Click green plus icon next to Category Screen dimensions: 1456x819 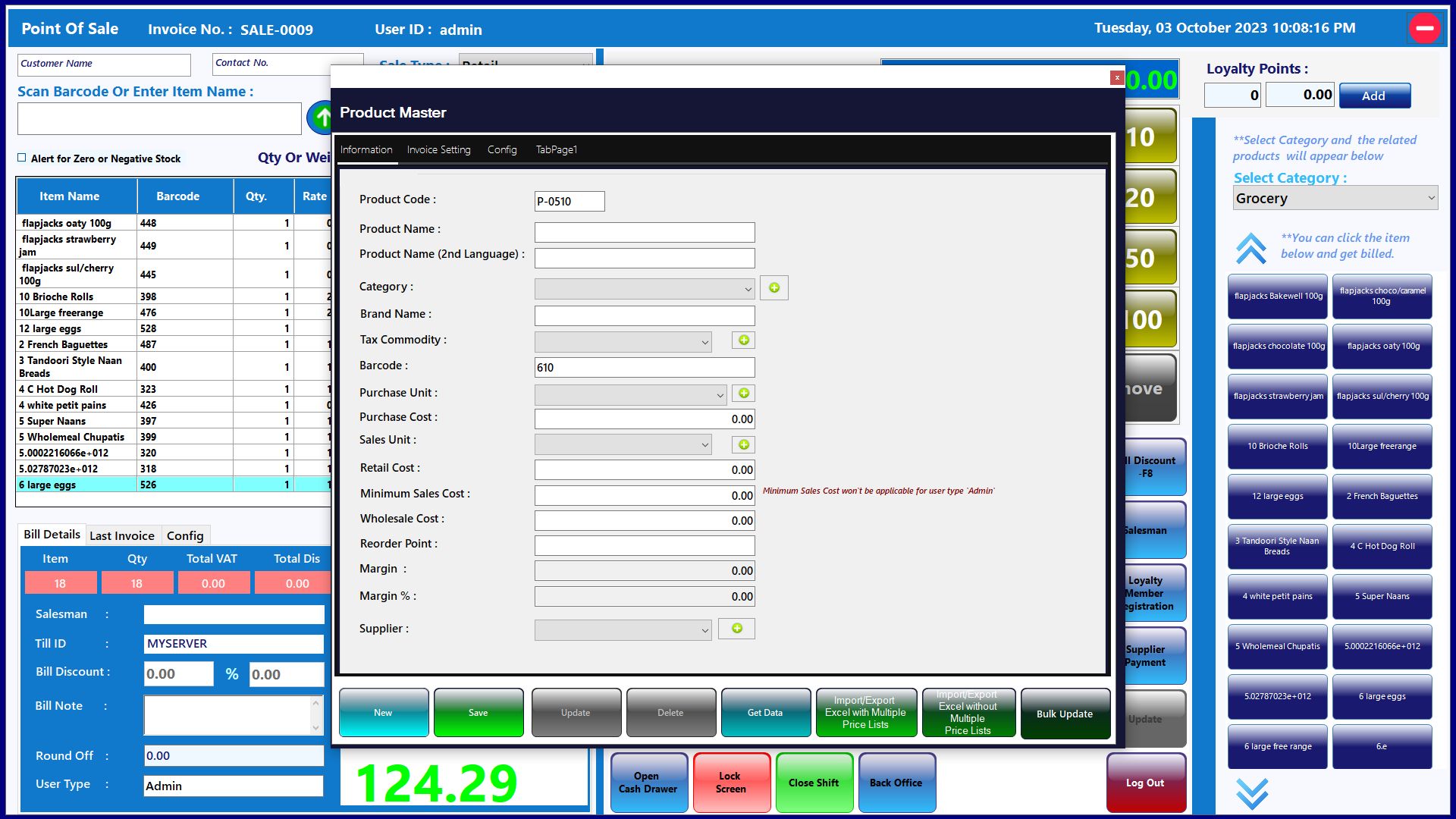click(x=773, y=288)
